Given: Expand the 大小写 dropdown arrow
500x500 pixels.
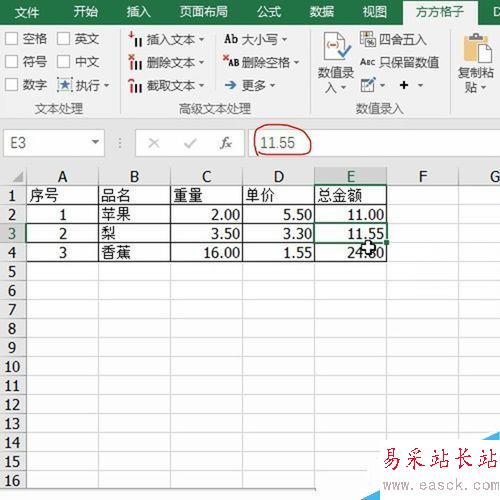Looking at the screenshot, I should pos(284,40).
